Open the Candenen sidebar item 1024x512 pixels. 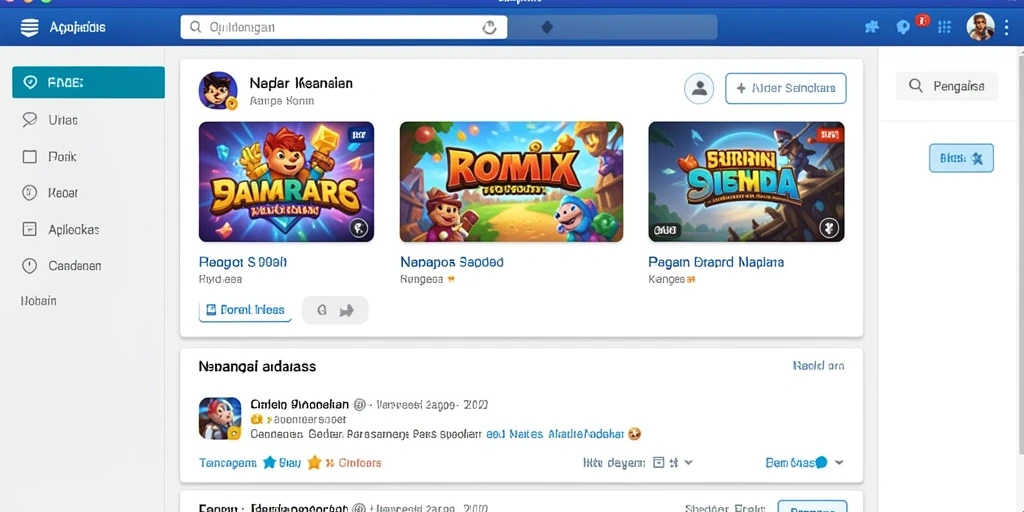coord(88,266)
